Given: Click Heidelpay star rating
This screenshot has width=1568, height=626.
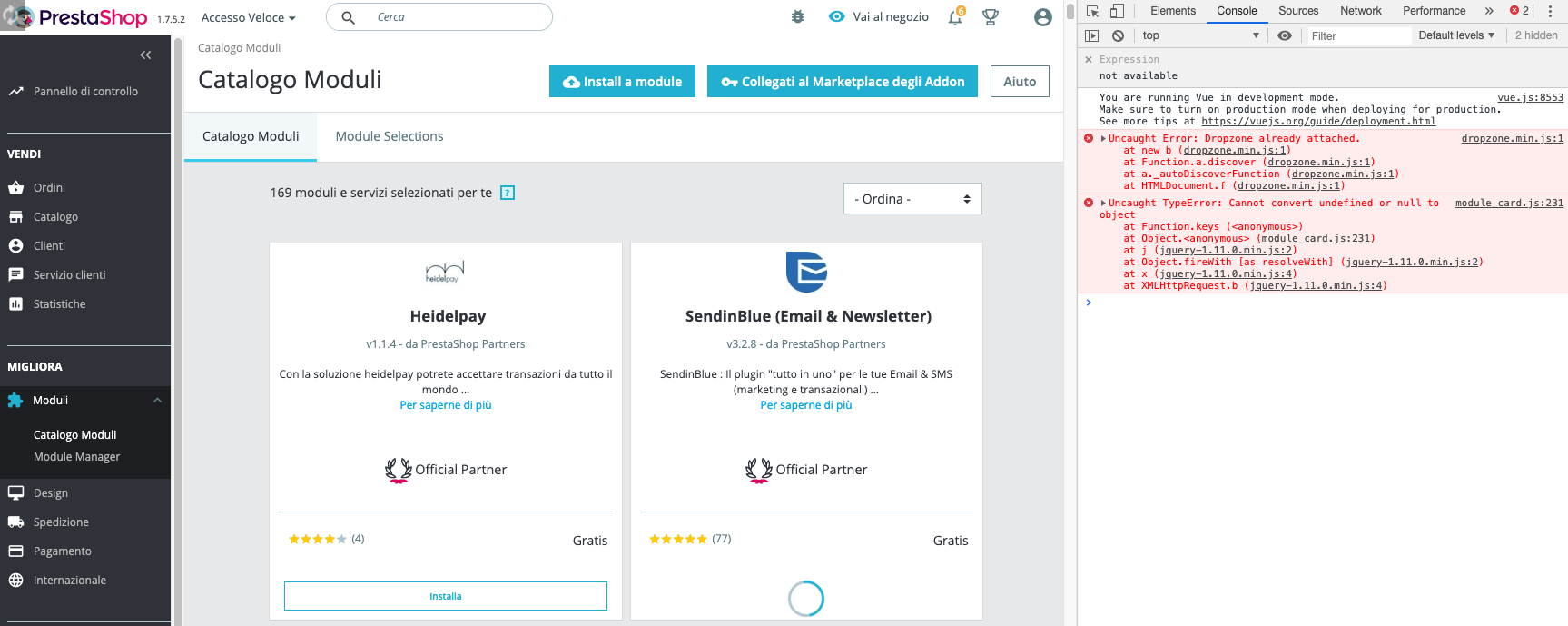Looking at the screenshot, I should (x=318, y=540).
